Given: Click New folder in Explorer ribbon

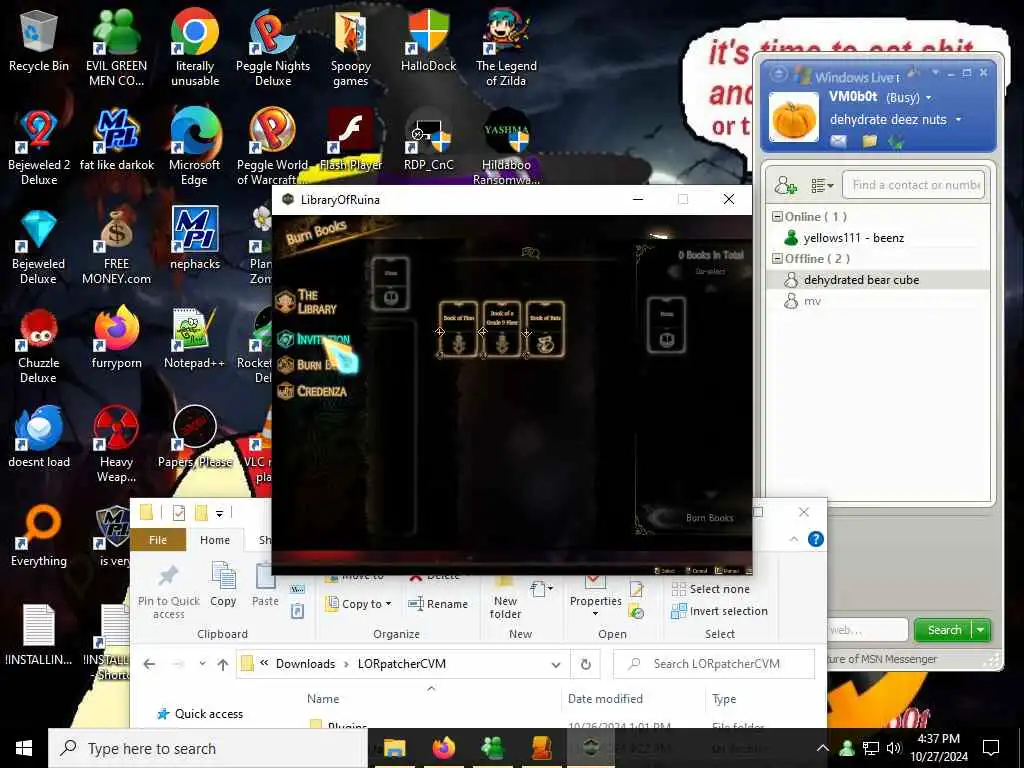Looking at the screenshot, I should pyautogui.click(x=505, y=598).
